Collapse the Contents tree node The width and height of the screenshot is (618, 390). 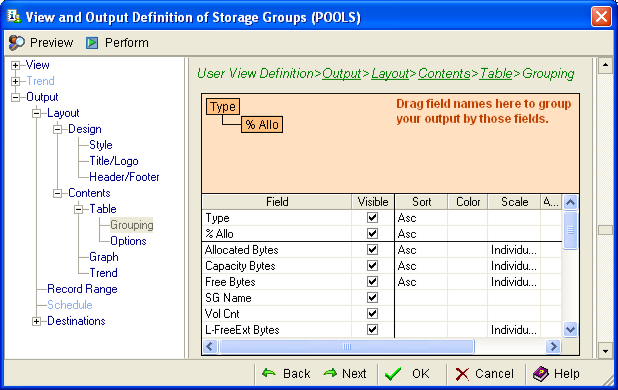tap(58, 193)
